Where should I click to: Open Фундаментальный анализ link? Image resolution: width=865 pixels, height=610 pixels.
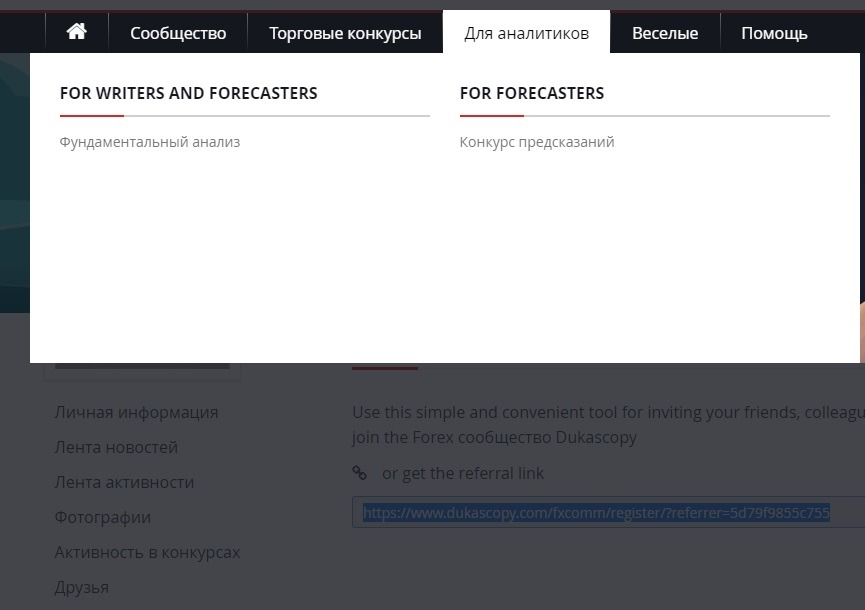click(149, 142)
